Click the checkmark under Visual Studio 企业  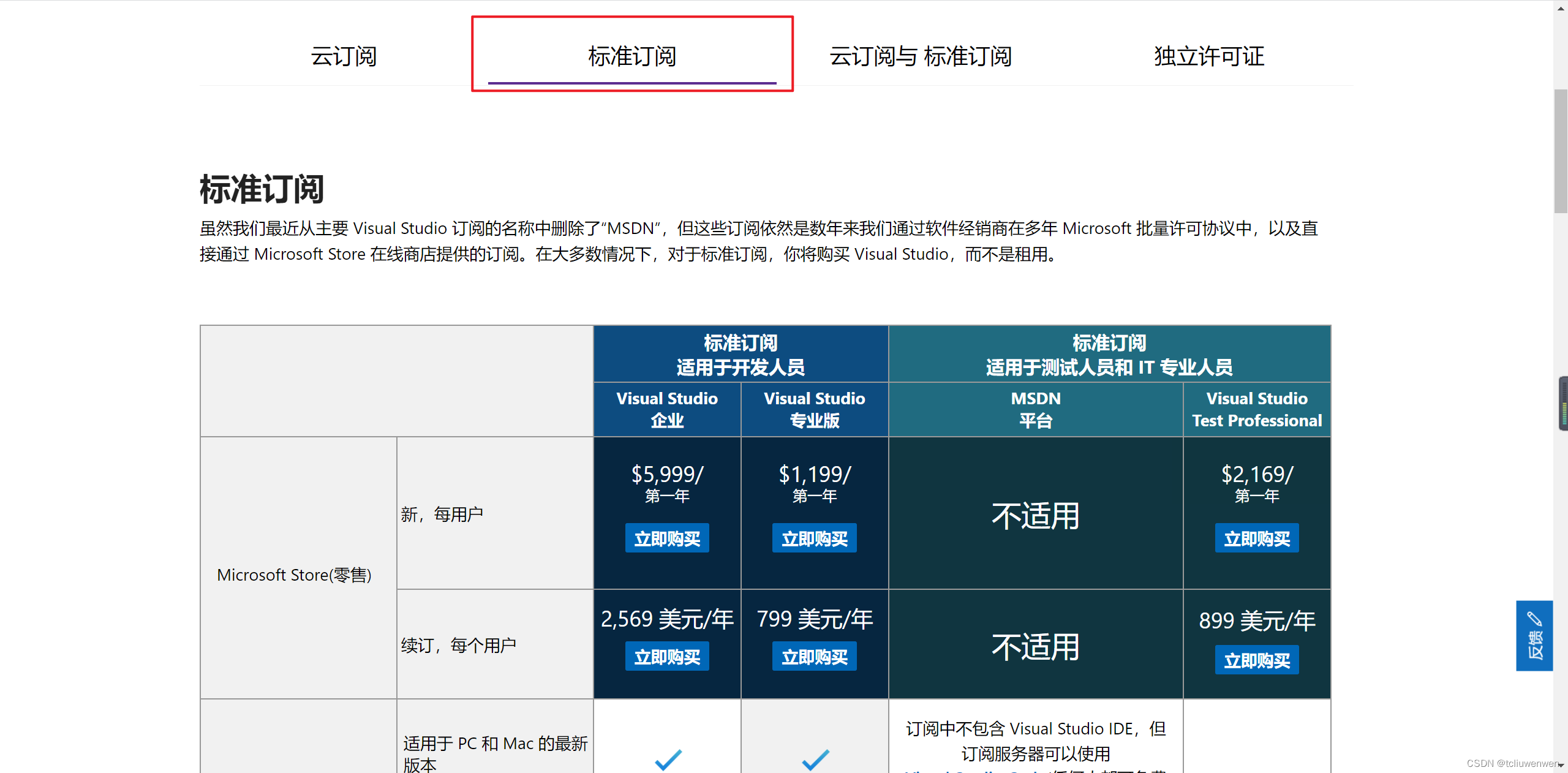click(668, 760)
